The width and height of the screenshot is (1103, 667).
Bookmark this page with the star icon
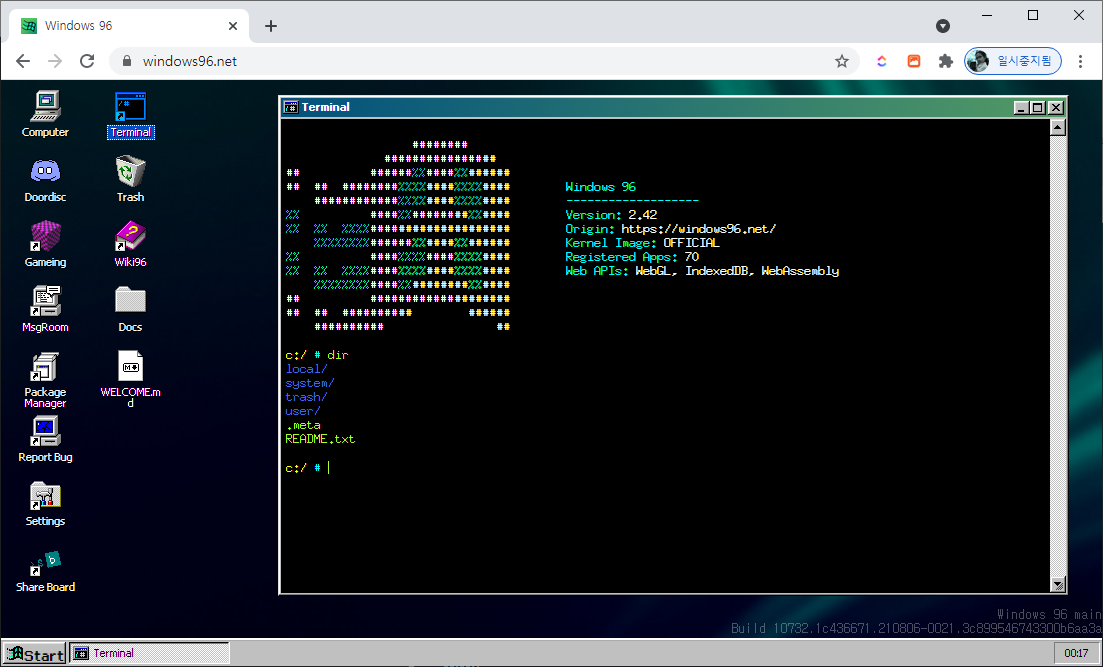pos(841,61)
